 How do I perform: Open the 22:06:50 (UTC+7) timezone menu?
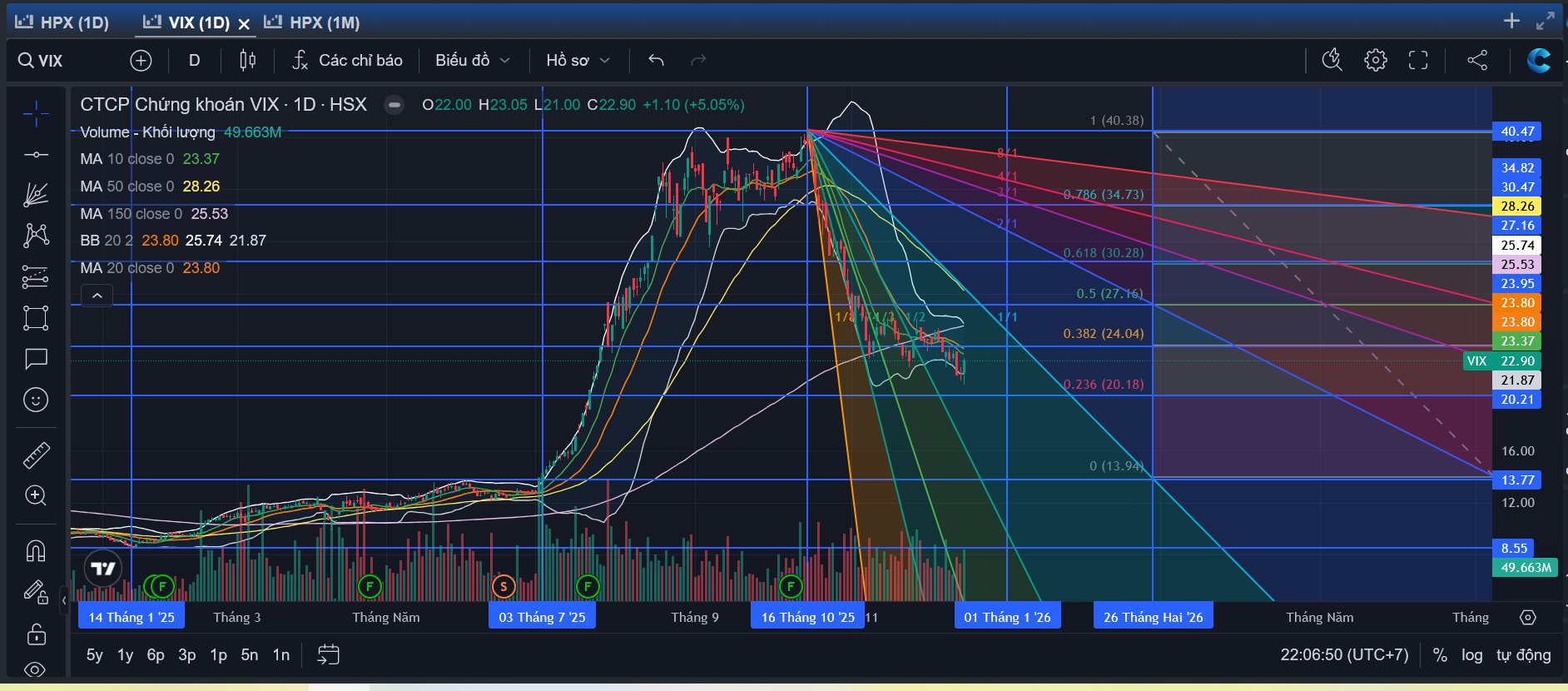pos(1344,655)
